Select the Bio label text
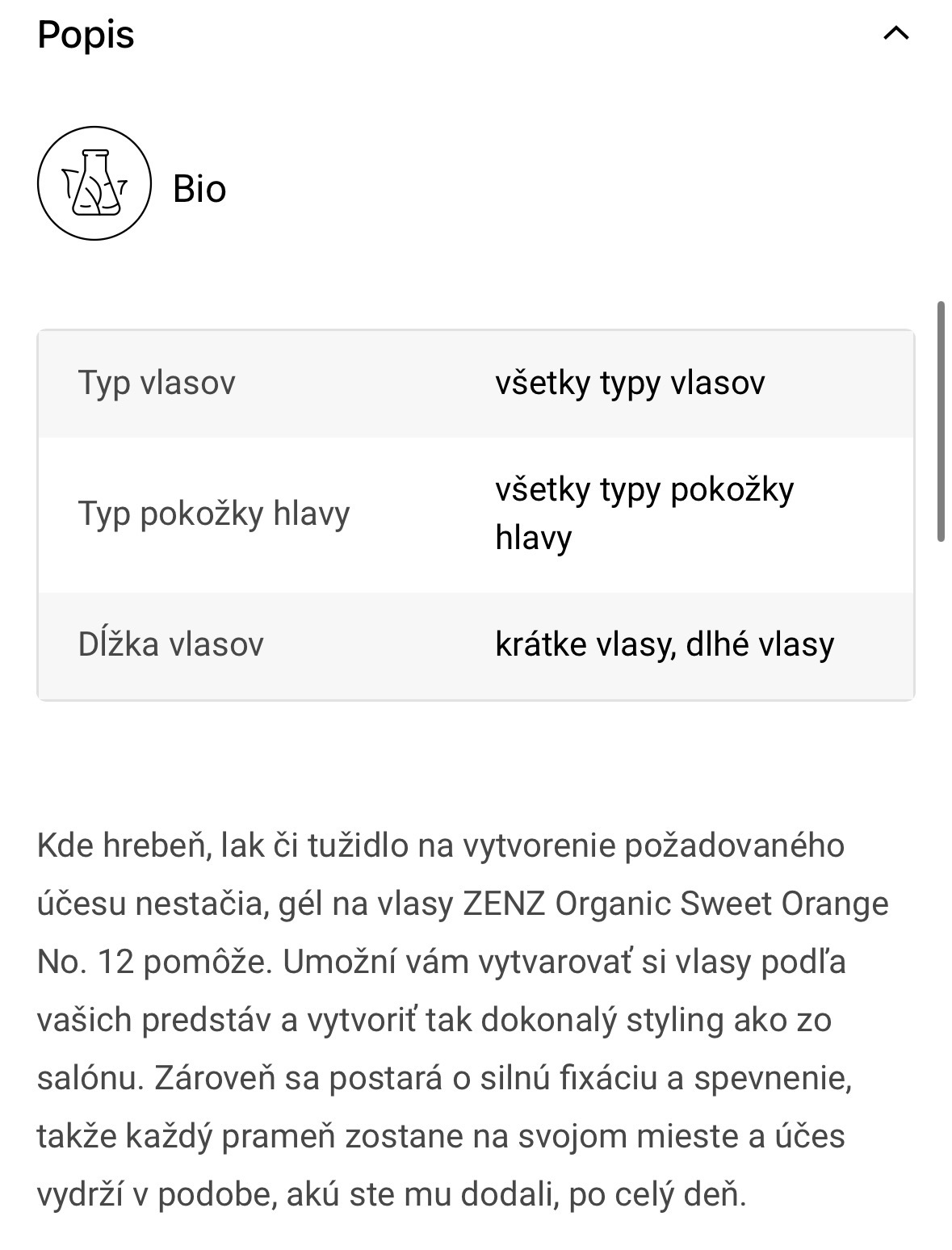The width and height of the screenshot is (952, 1250). 199,189
